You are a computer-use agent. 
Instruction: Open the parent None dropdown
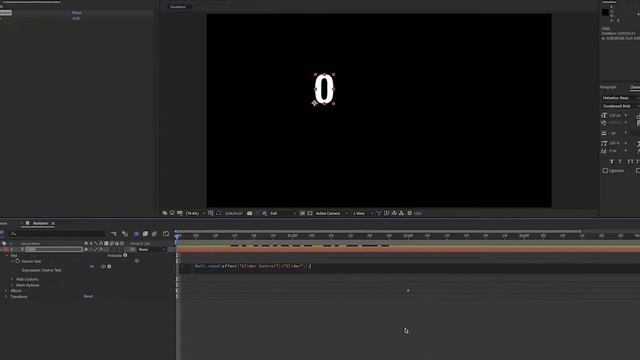click(151, 249)
